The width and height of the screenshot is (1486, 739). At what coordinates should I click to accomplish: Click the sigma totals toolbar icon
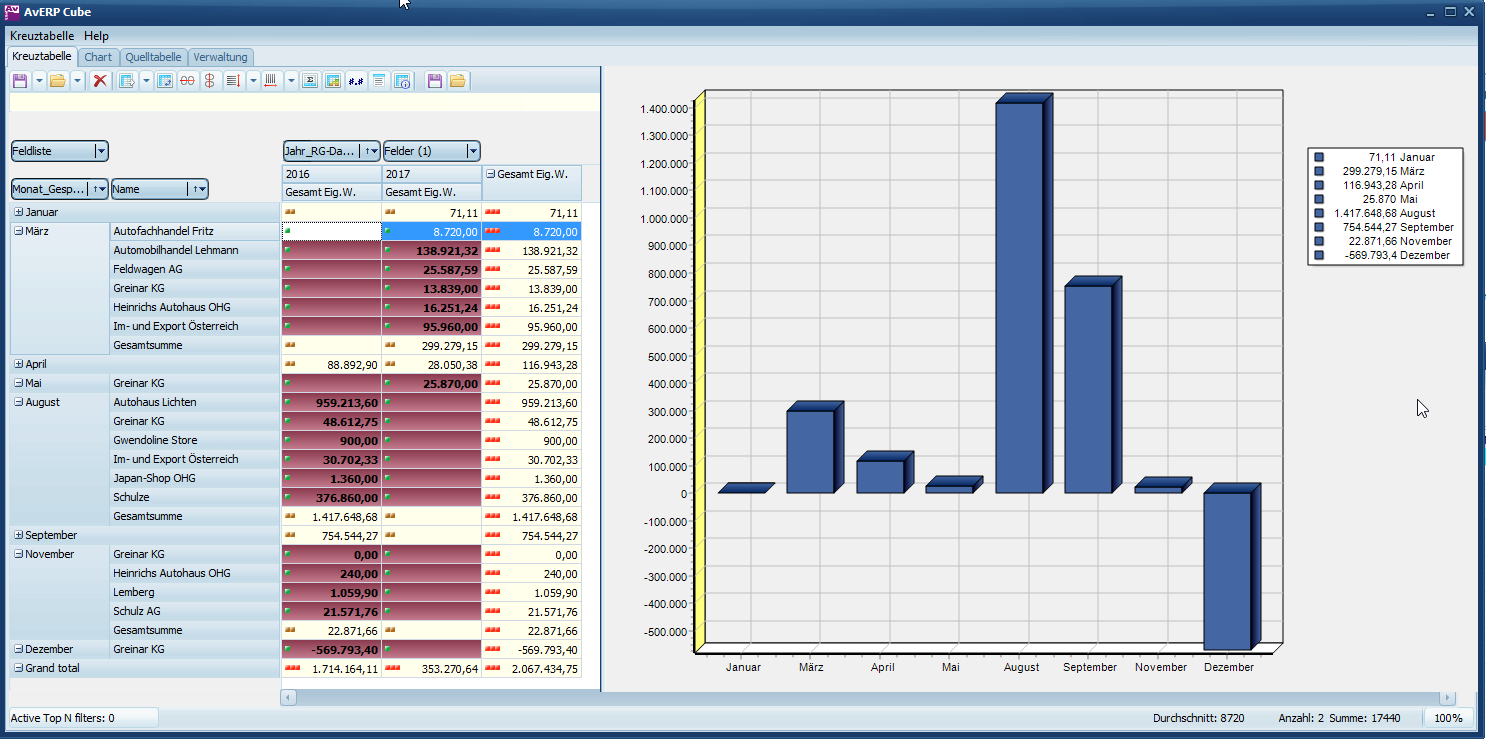point(310,81)
